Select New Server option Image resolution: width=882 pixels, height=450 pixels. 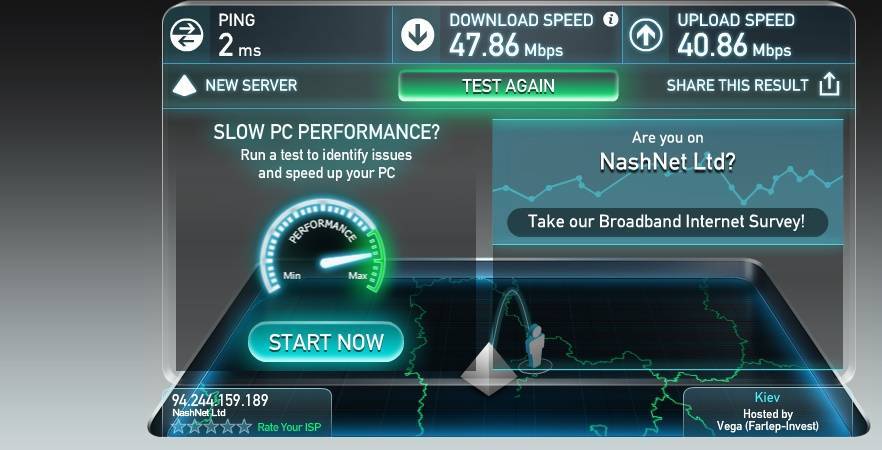[251, 86]
